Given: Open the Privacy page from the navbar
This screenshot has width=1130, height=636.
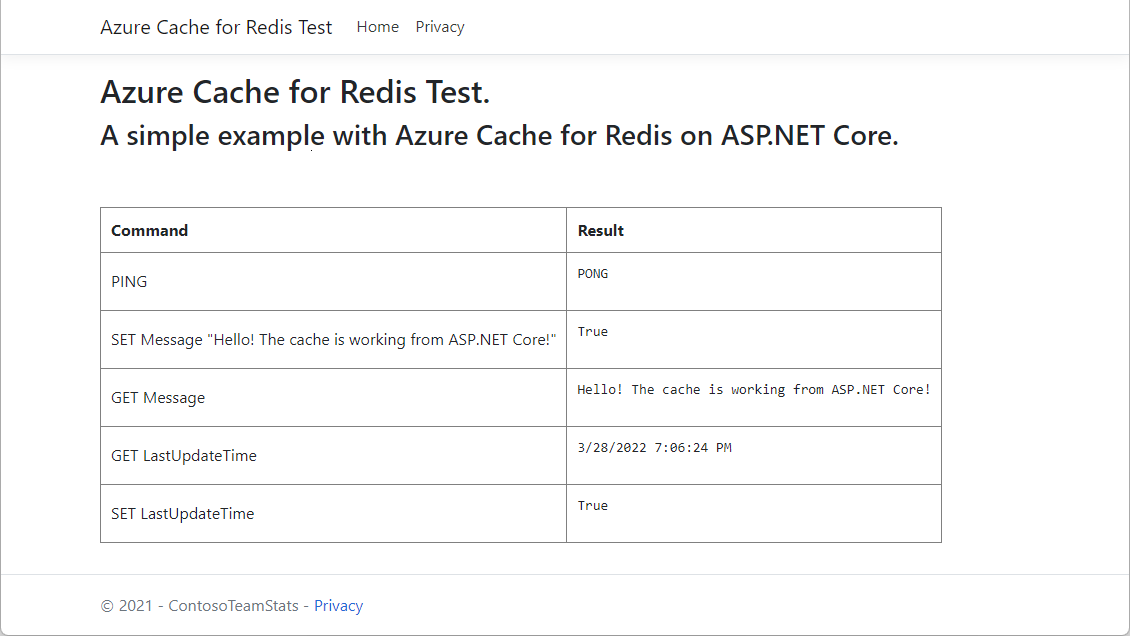Looking at the screenshot, I should click(x=440, y=27).
